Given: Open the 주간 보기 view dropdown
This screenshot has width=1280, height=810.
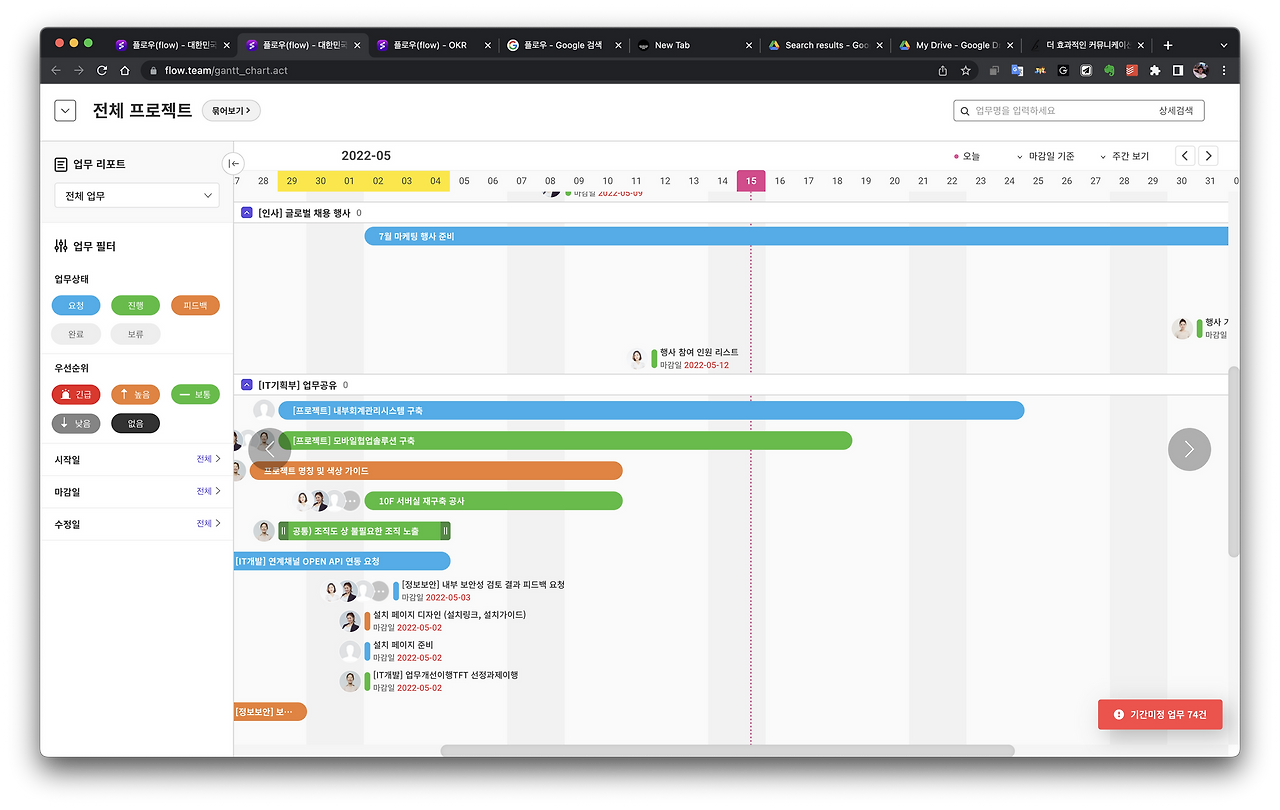Looking at the screenshot, I should [1124, 157].
